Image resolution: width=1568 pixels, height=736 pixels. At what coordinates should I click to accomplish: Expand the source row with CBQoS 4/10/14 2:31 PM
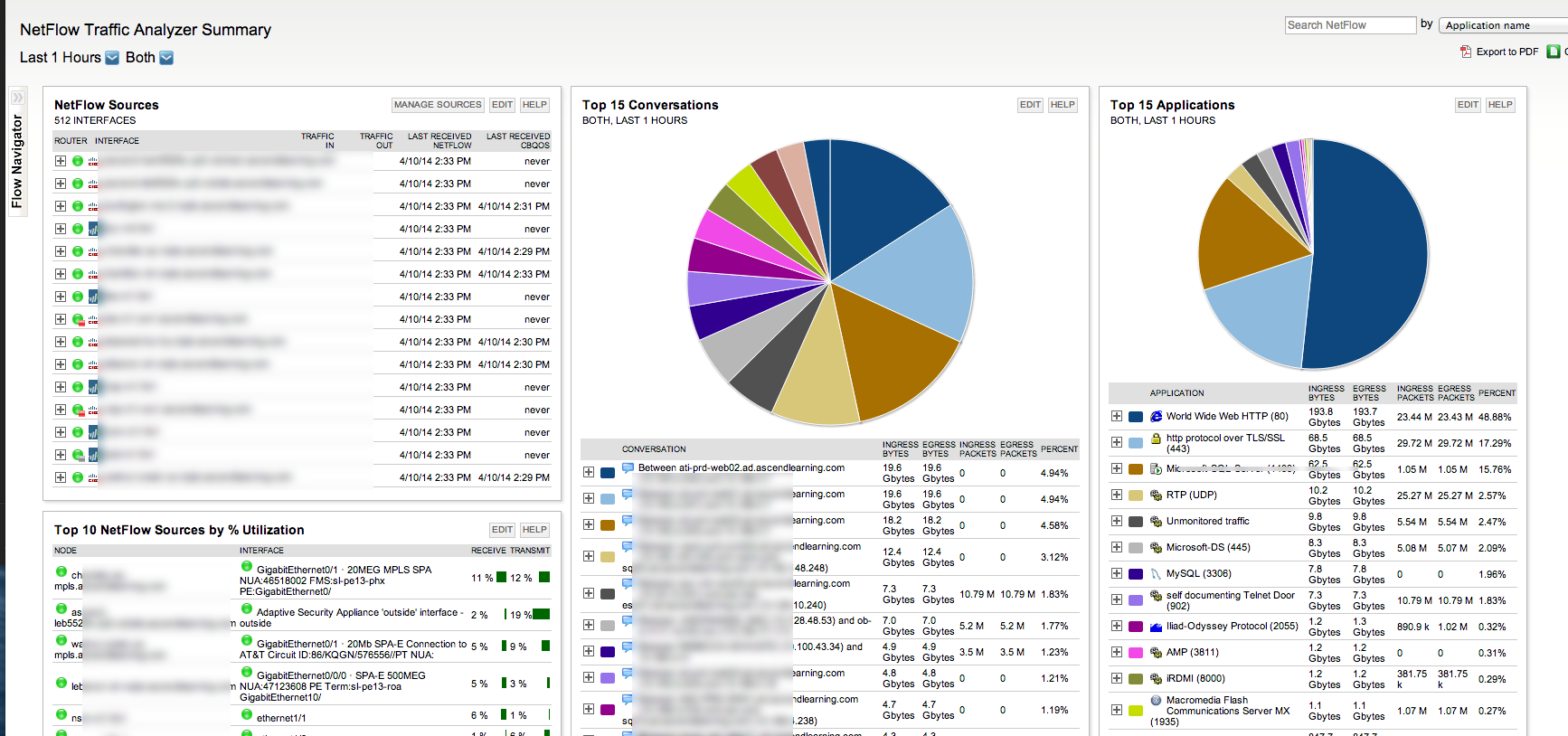61,206
